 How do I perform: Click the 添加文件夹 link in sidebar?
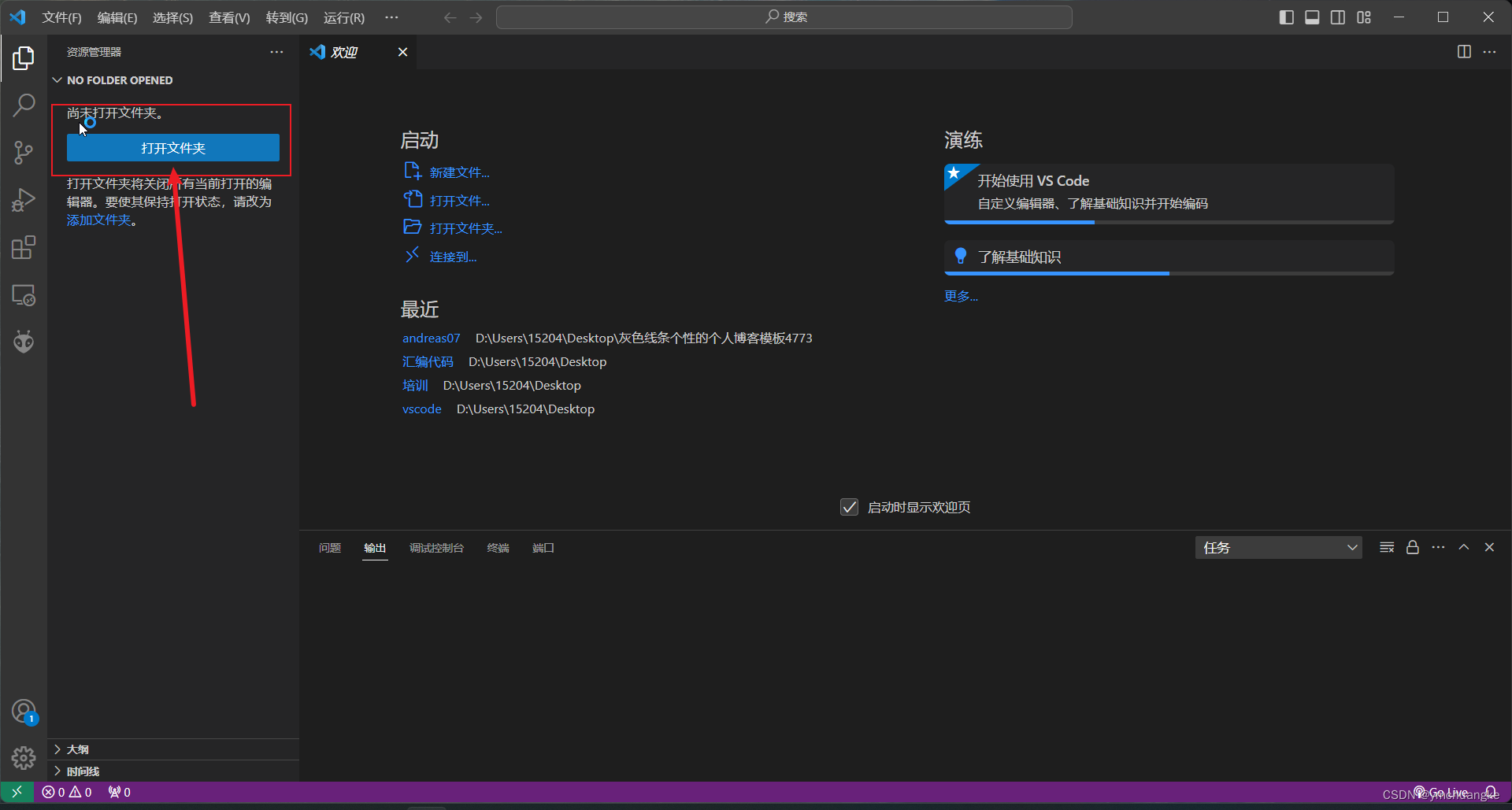[x=98, y=220]
